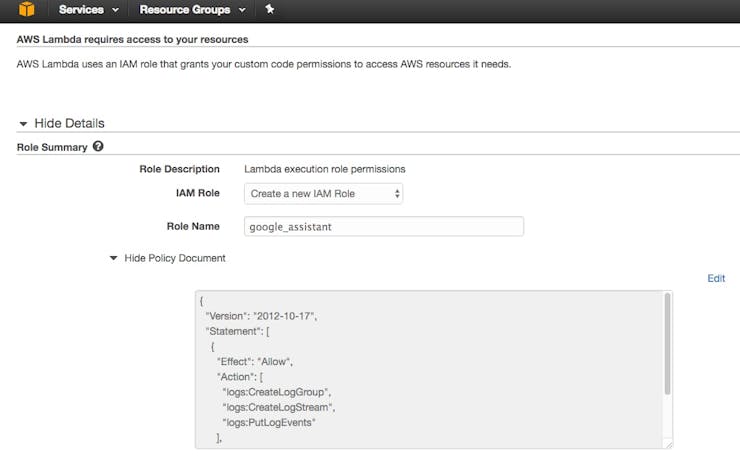Collapse the Hide Policy Document section

tap(175, 258)
